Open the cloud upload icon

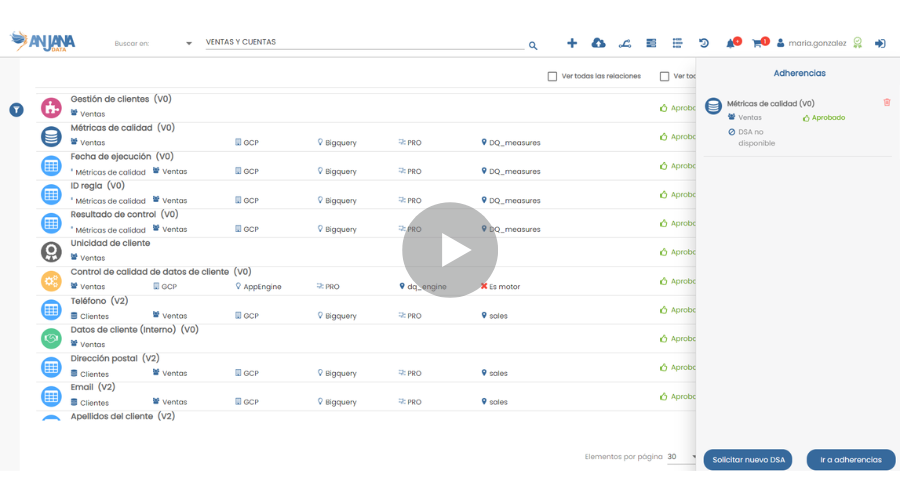[598, 43]
